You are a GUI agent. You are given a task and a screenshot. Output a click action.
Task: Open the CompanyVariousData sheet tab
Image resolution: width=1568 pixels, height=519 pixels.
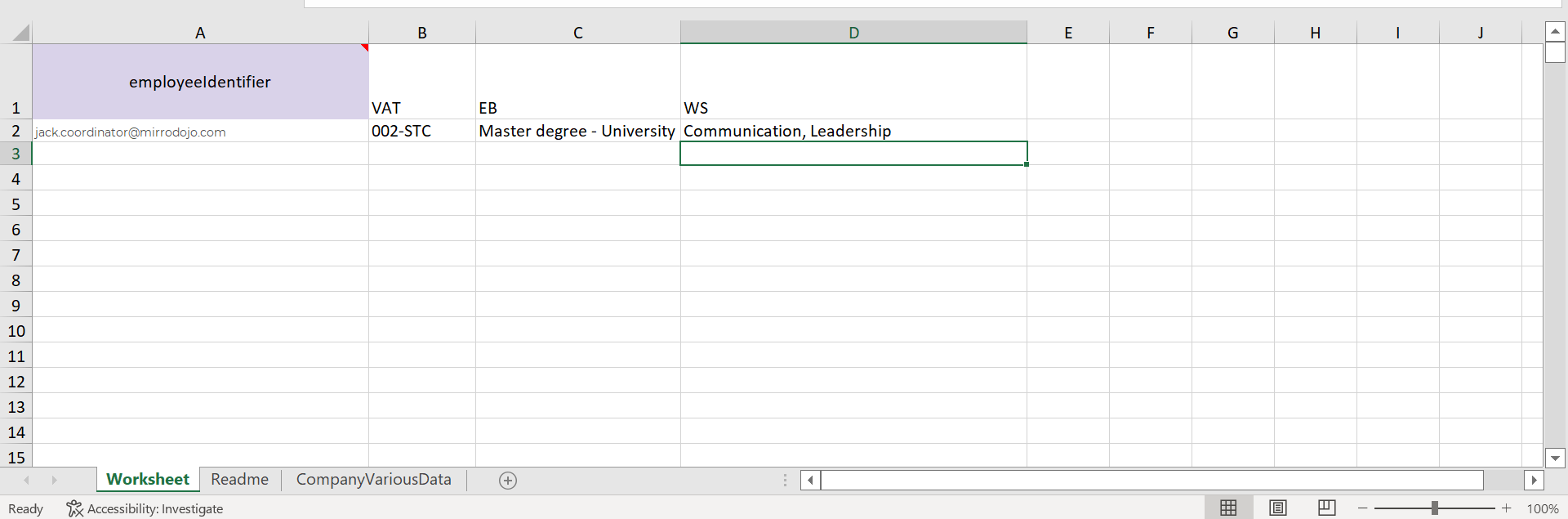point(373,480)
